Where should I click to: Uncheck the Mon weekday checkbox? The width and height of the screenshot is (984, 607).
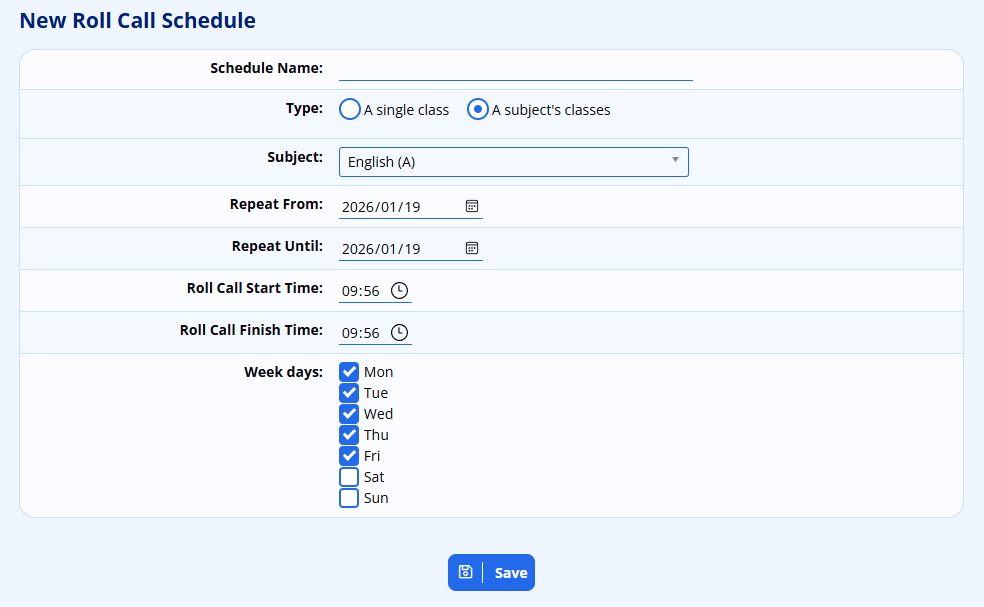pyautogui.click(x=349, y=372)
